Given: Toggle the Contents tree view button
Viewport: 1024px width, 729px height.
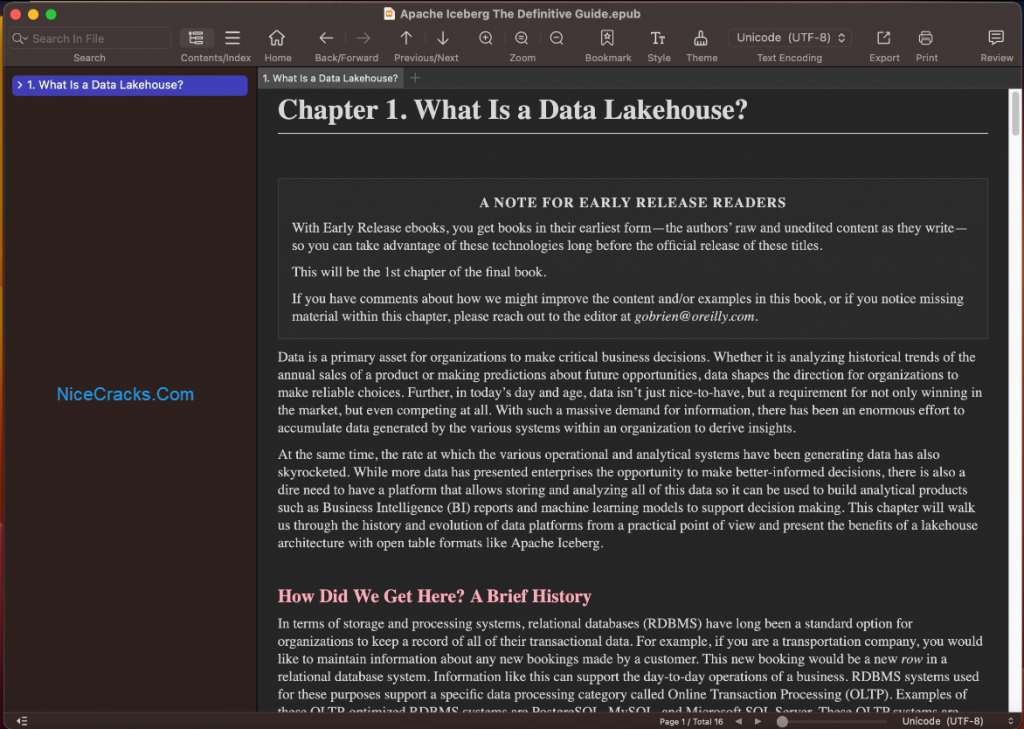Looking at the screenshot, I should pos(196,38).
